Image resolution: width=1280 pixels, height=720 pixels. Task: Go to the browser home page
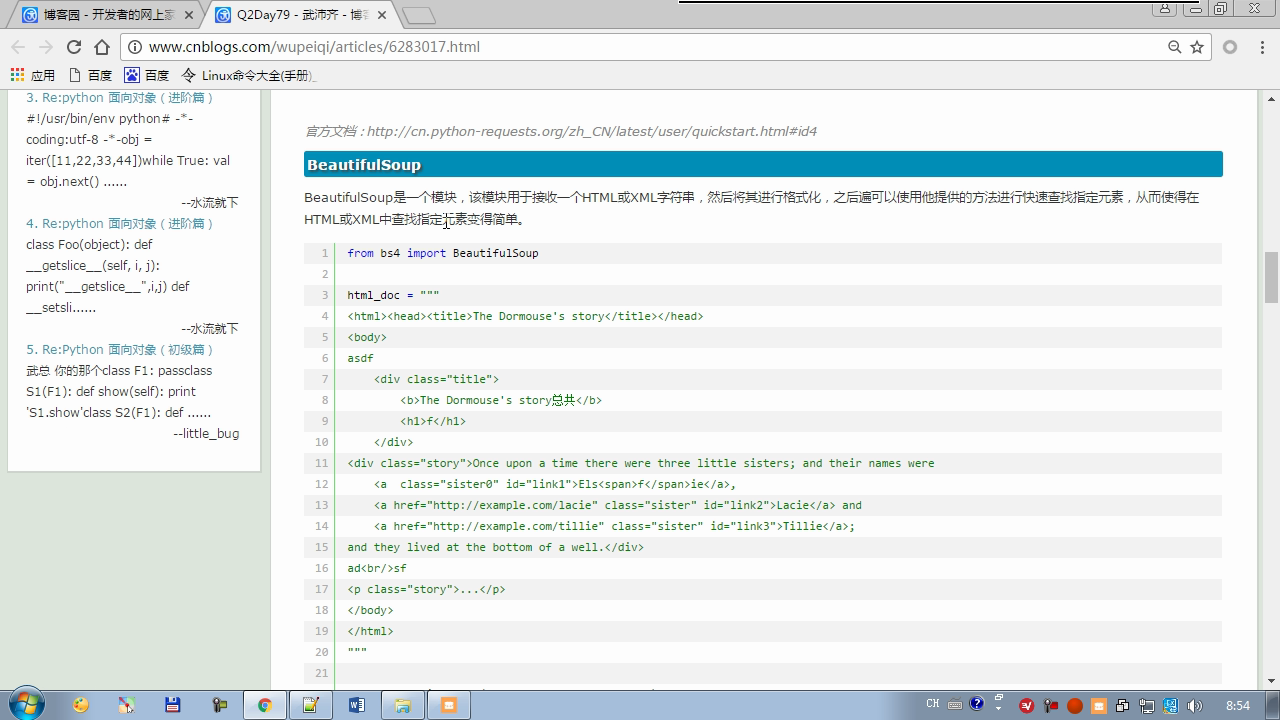[x=102, y=47]
